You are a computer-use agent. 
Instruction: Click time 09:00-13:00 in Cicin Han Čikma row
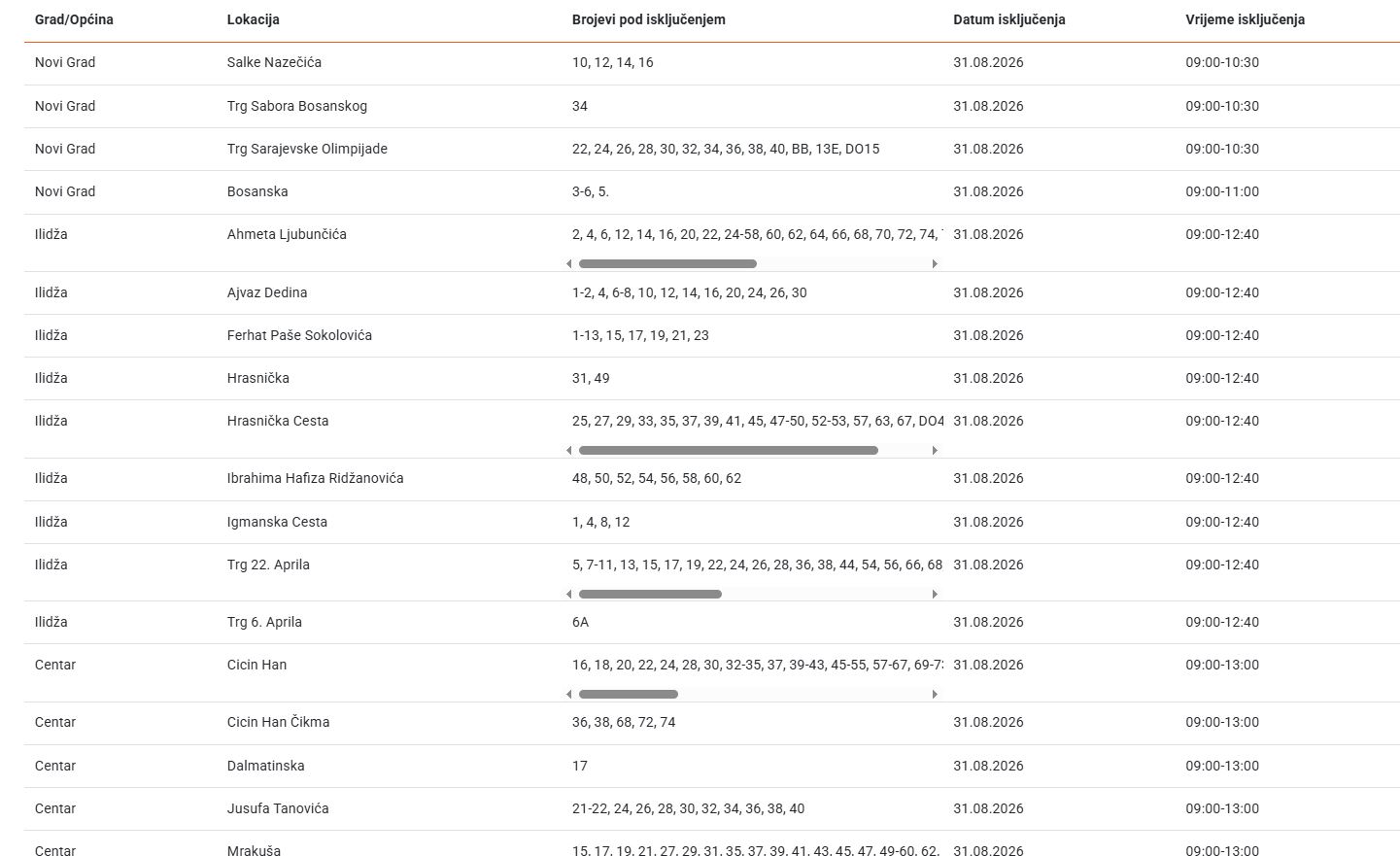click(1222, 722)
